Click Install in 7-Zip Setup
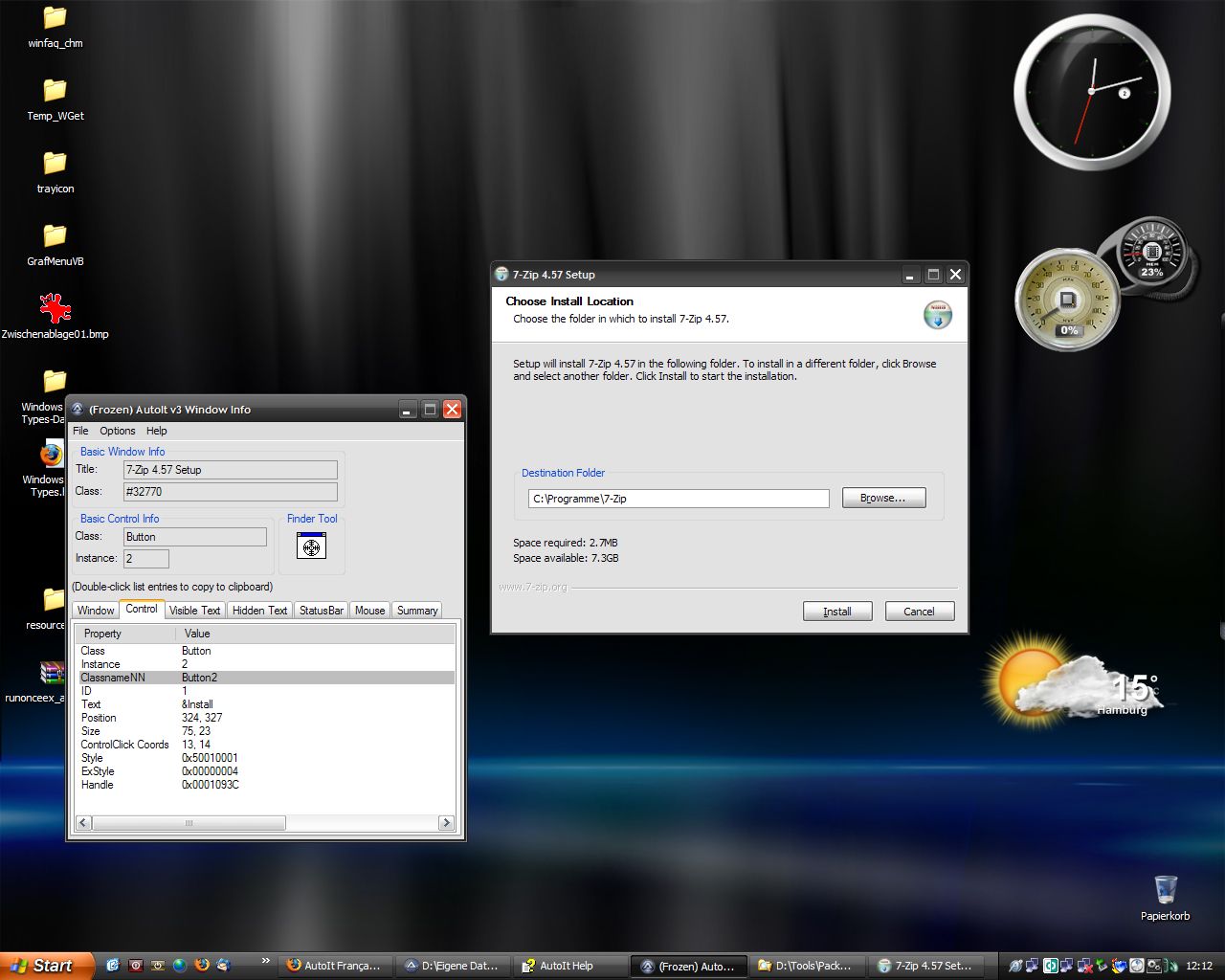Viewport: 1225px width, 980px height. click(837, 612)
